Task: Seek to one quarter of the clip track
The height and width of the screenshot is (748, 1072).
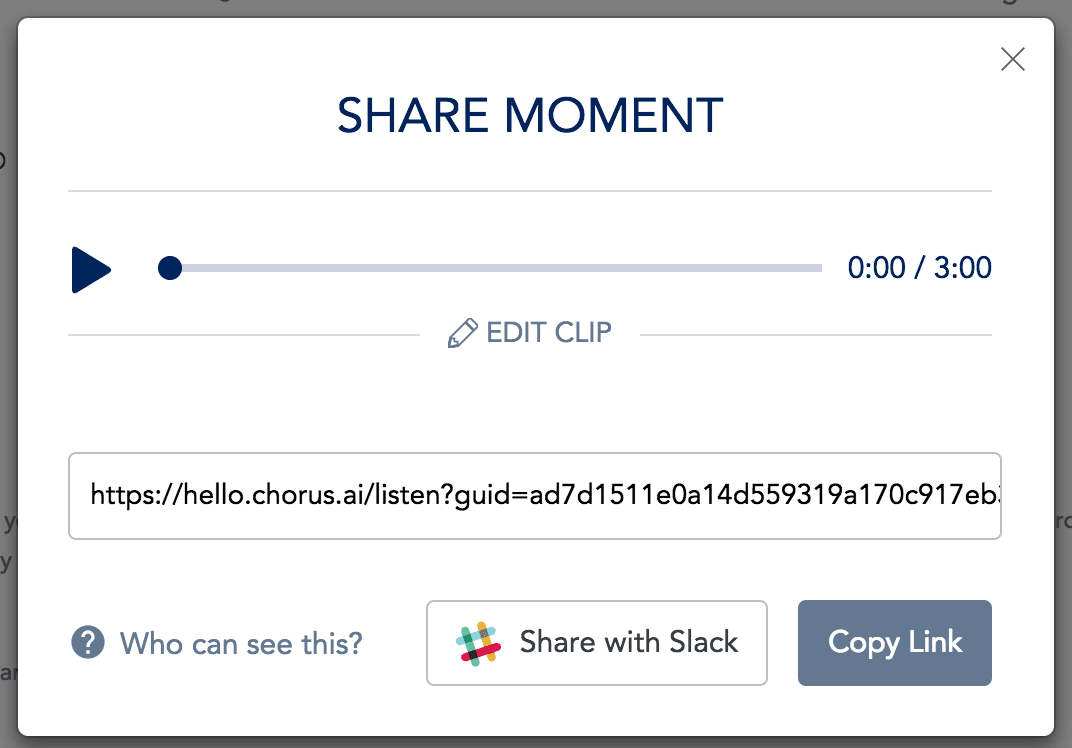Action: point(333,268)
